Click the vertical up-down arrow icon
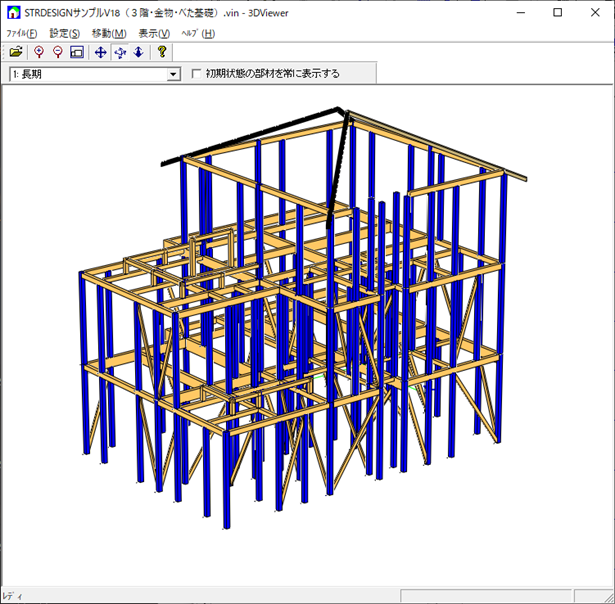The height and width of the screenshot is (604, 615). coord(138,52)
